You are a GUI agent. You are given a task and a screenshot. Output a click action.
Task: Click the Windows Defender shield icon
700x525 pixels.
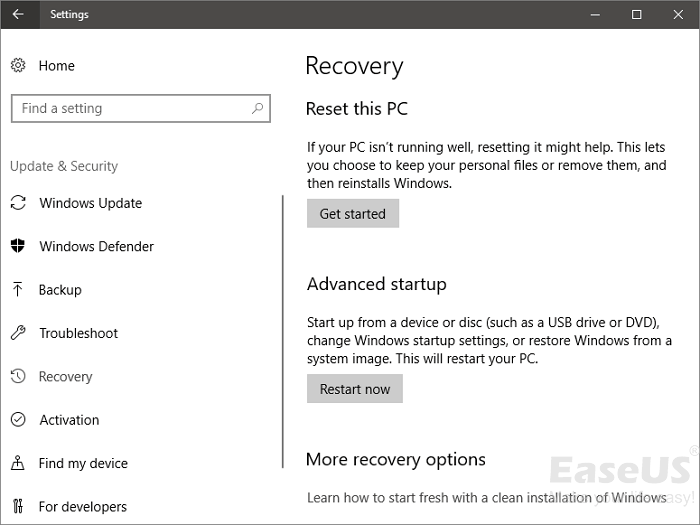click(18, 247)
